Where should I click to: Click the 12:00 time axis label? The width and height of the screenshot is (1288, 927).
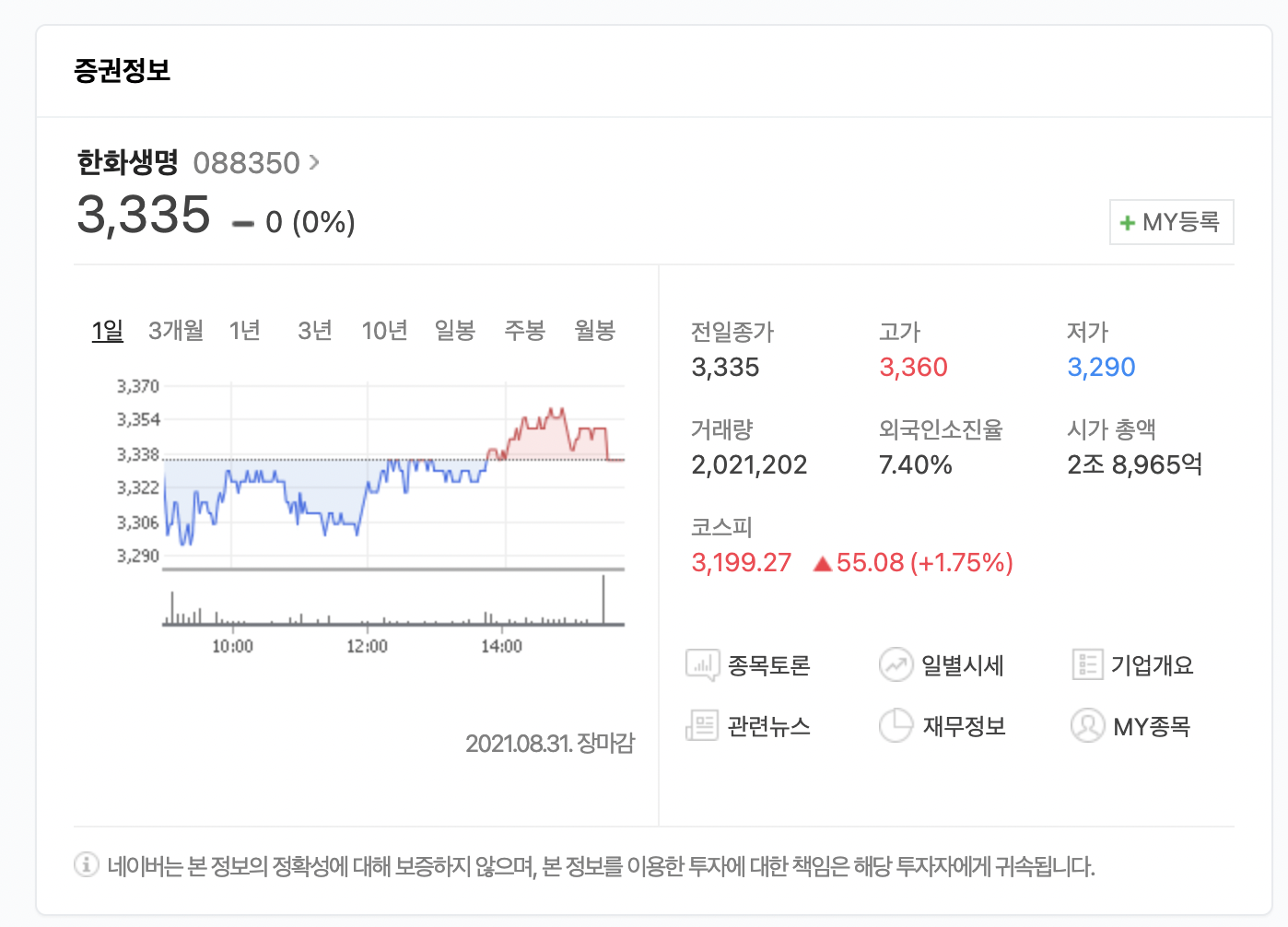367,646
